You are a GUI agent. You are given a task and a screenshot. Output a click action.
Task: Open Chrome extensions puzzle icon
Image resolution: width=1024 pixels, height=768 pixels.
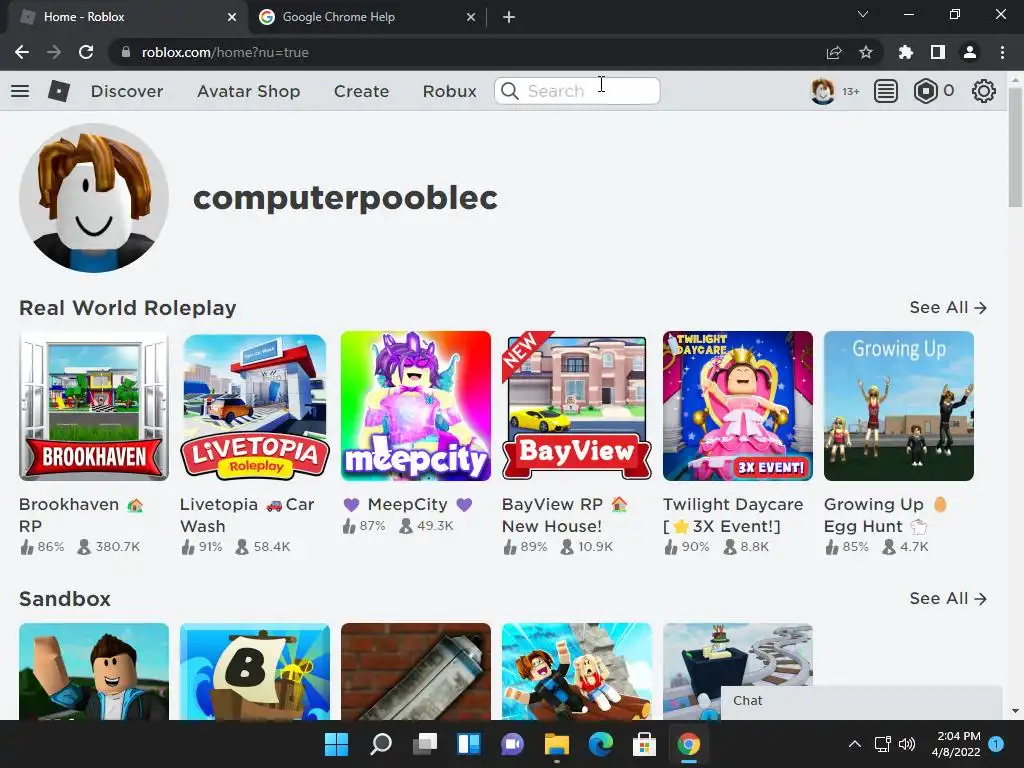click(x=906, y=52)
